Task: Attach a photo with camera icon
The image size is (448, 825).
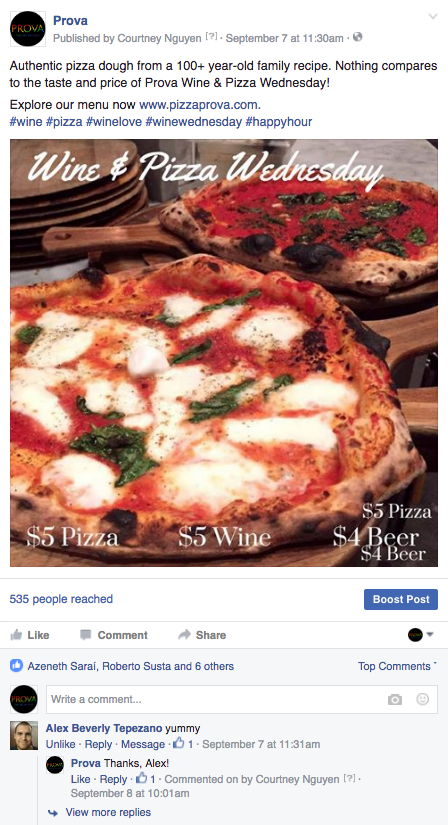Action: [x=395, y=699]
